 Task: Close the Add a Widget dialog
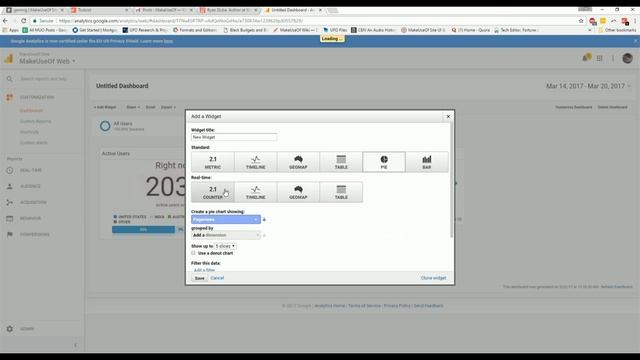click(448, 116)
